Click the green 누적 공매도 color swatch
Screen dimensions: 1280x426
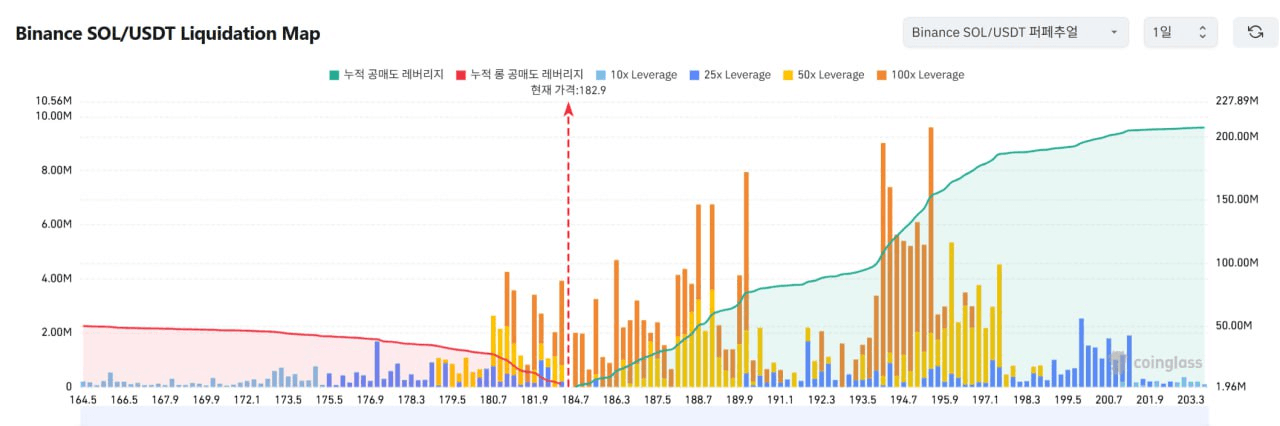coord(334,75)
